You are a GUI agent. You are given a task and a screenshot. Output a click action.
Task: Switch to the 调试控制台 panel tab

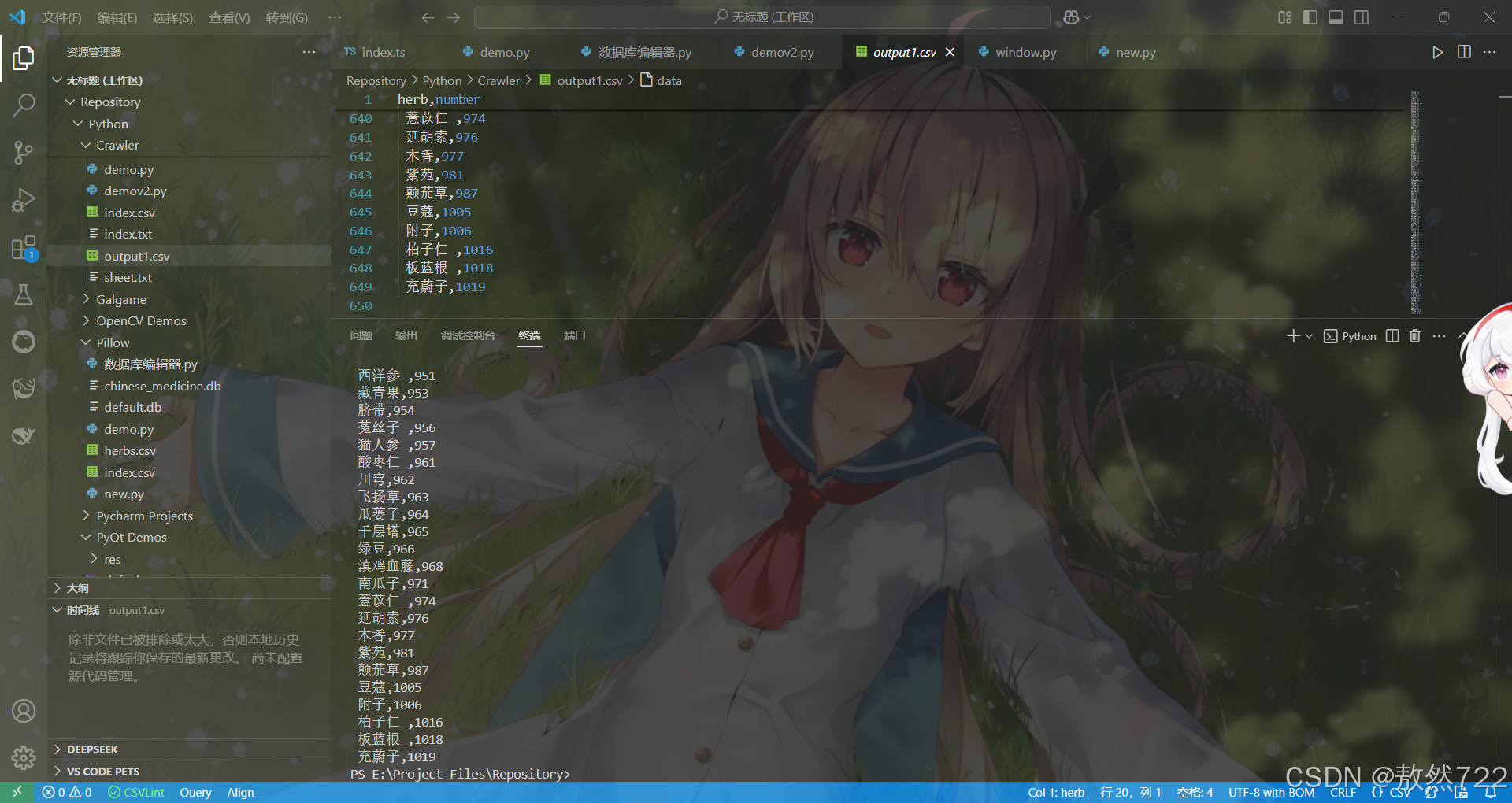(468, 335)
